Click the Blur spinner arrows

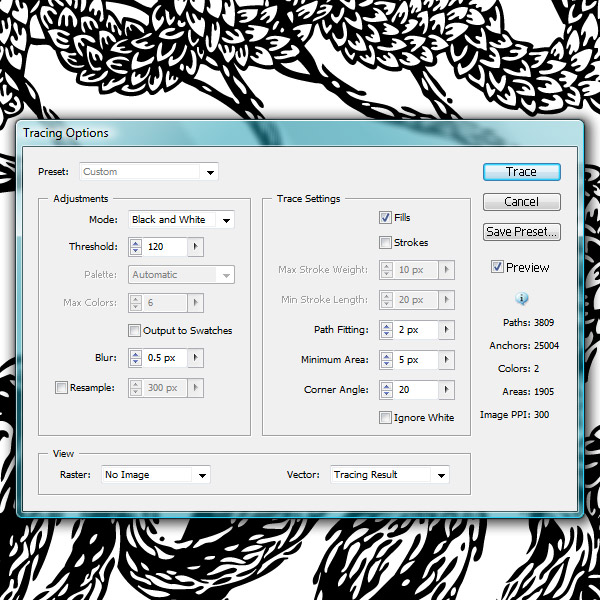click(x=135, y=358)
